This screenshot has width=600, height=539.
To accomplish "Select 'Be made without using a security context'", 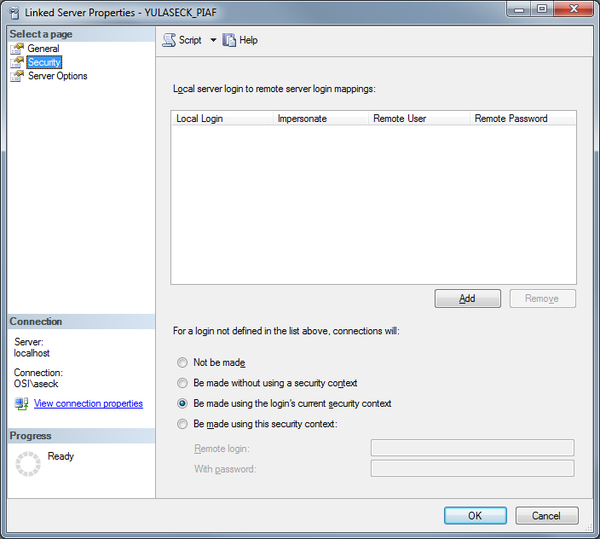I will pos(182,383).
